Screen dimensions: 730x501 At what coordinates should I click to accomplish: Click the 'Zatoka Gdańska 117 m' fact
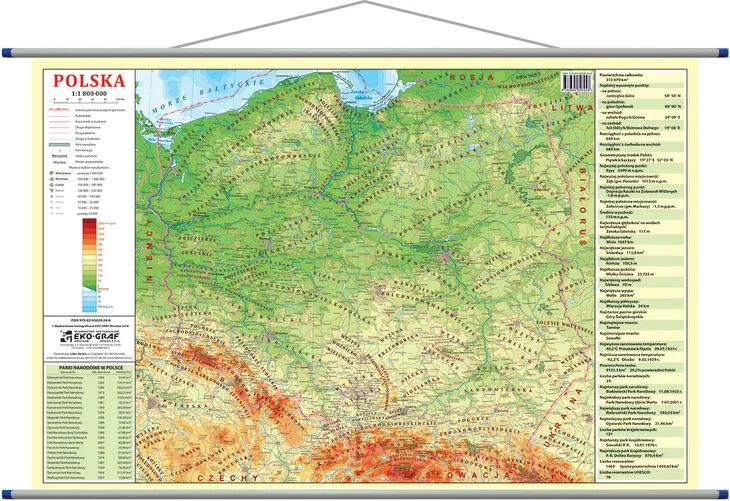[628, 231]
